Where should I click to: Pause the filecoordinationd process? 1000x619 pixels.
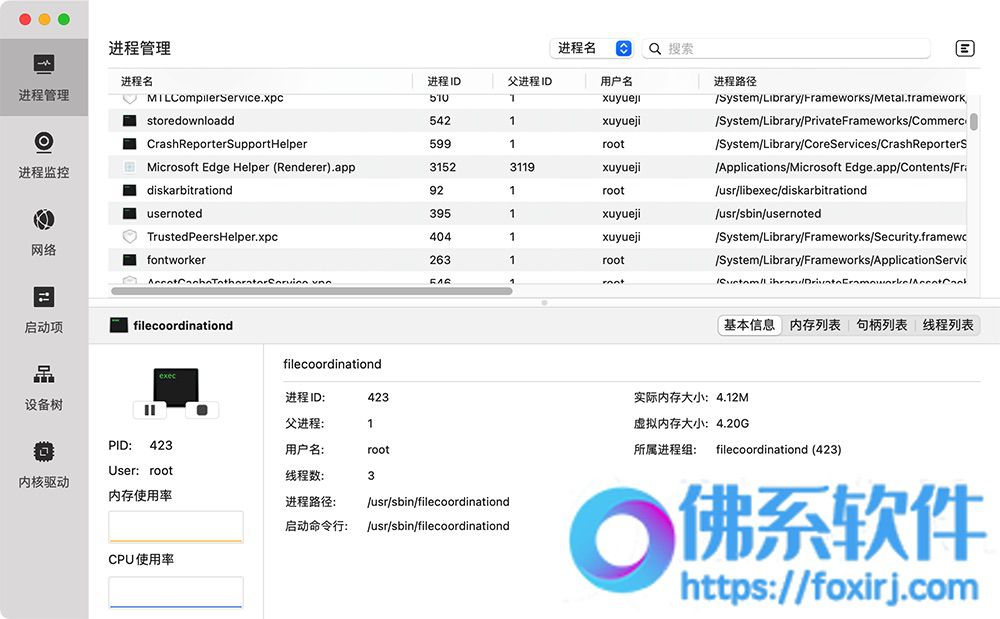[x=150, y=410]
